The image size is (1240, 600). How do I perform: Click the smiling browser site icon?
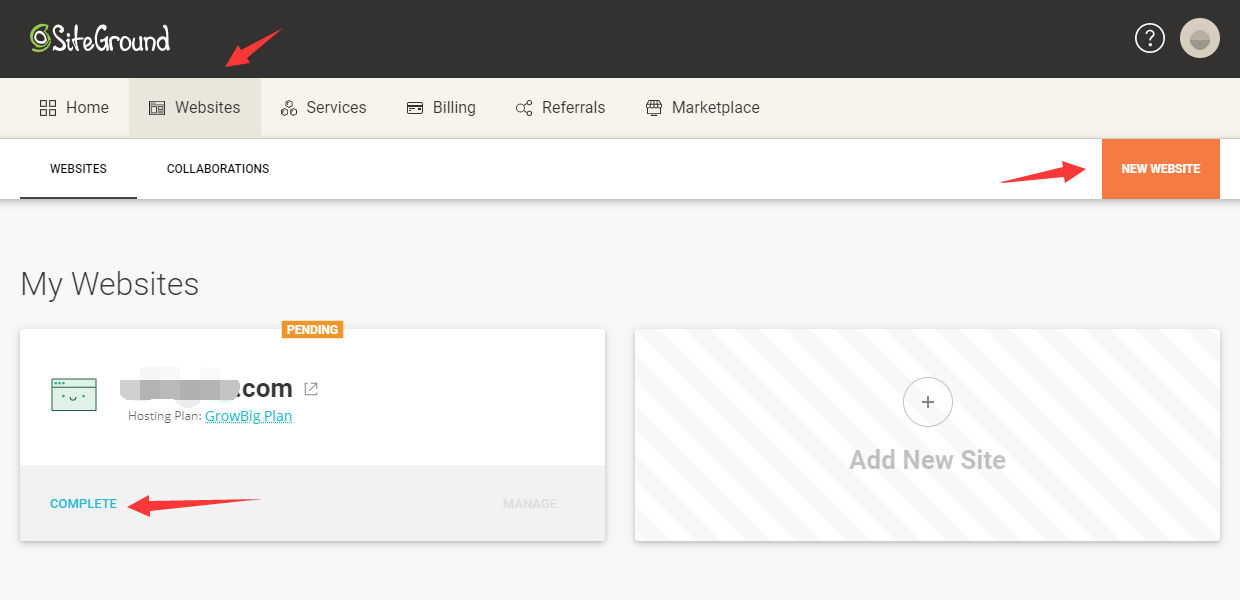coord(74,394)
